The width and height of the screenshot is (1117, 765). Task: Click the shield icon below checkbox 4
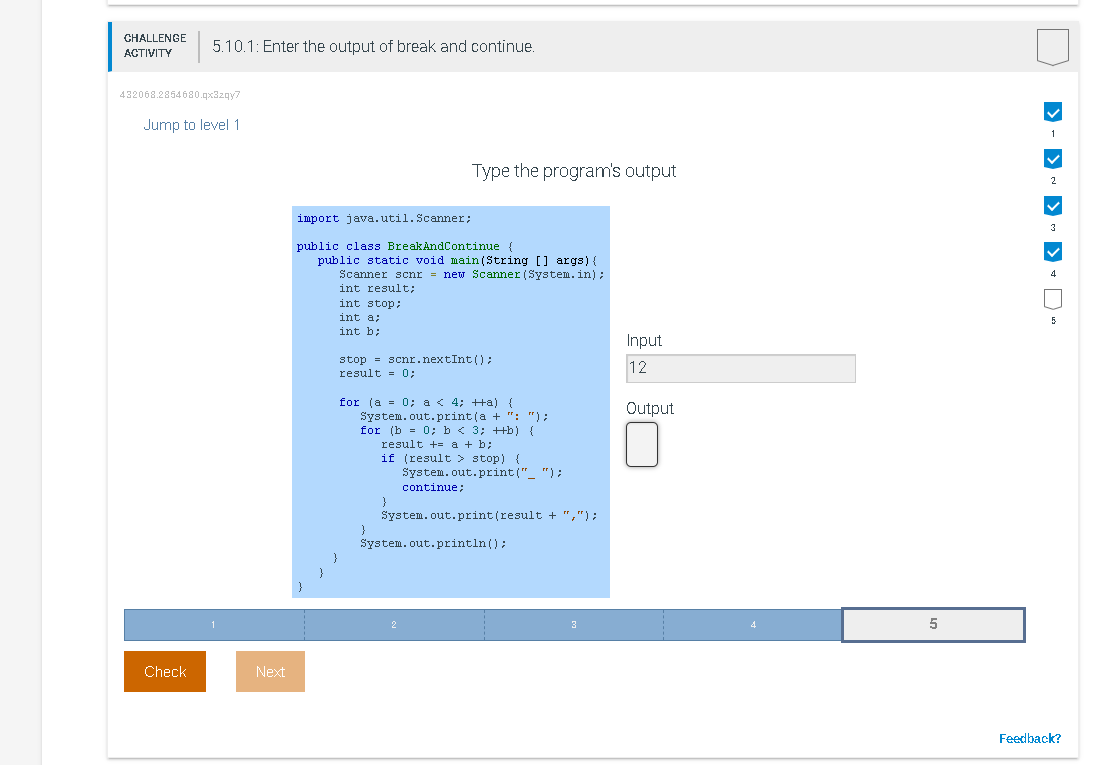1053,296
